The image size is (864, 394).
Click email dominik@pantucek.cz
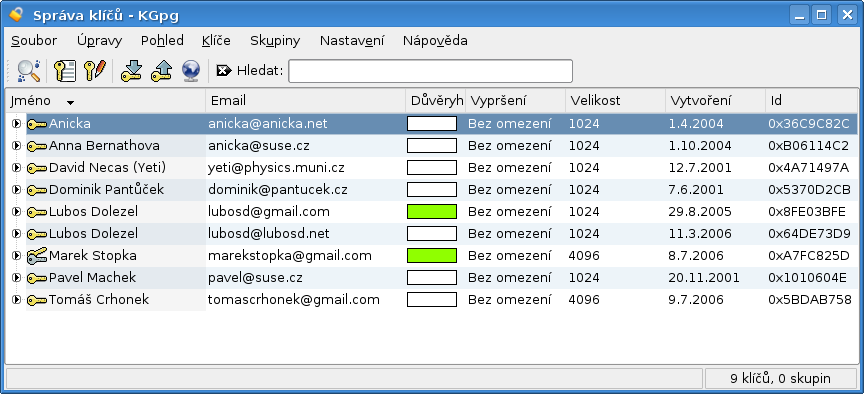[x=278, y=190]
